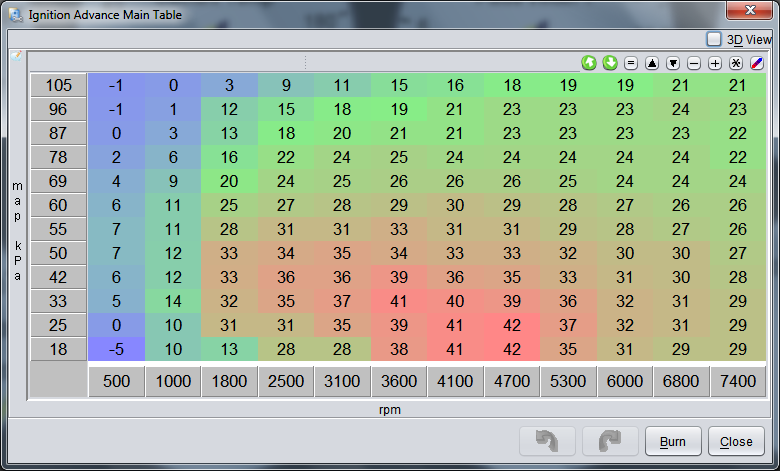
Task: Select cell 41 at 33 kPa, 3600 rpm
Action: (x=399, y=301)
